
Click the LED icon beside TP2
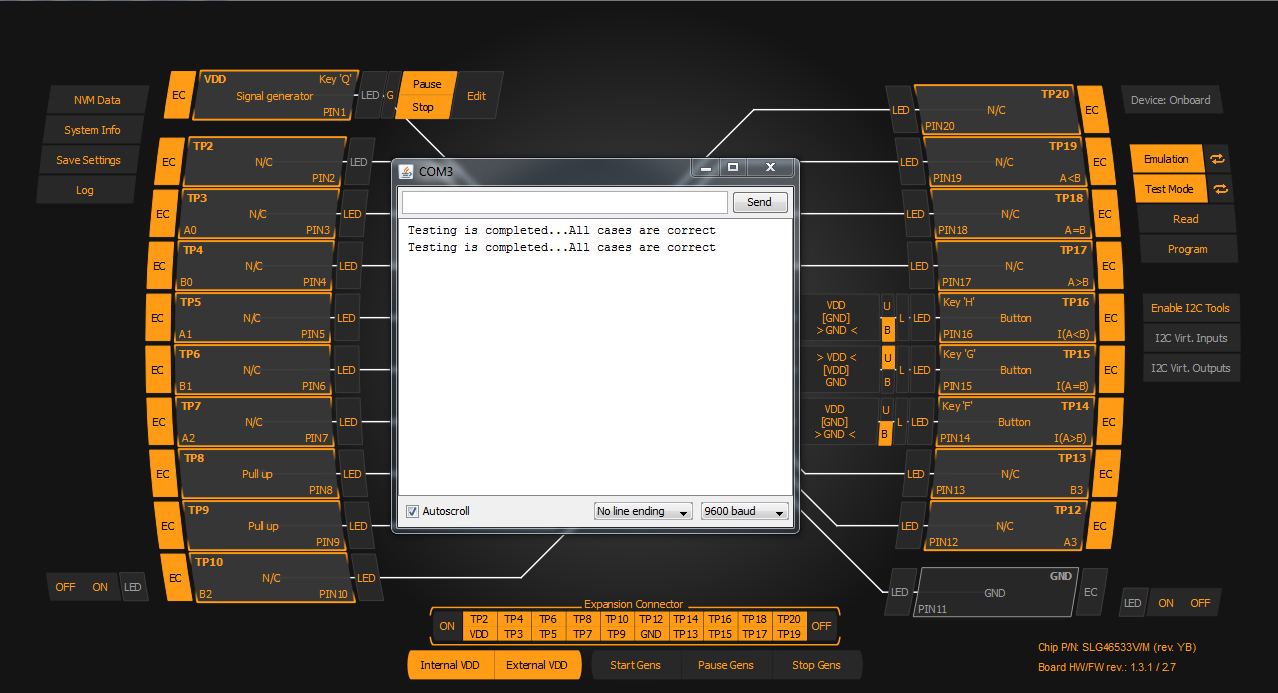click(358, 162)
